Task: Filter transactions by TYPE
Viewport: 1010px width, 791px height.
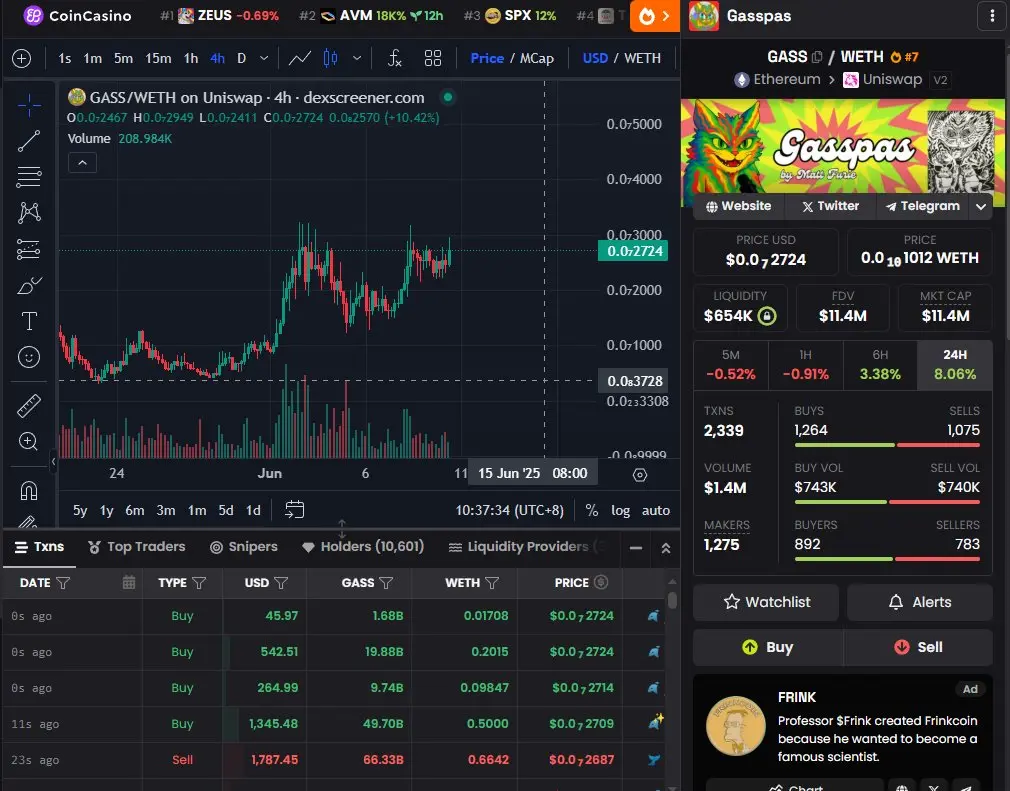Action: (x=199, y=583)
